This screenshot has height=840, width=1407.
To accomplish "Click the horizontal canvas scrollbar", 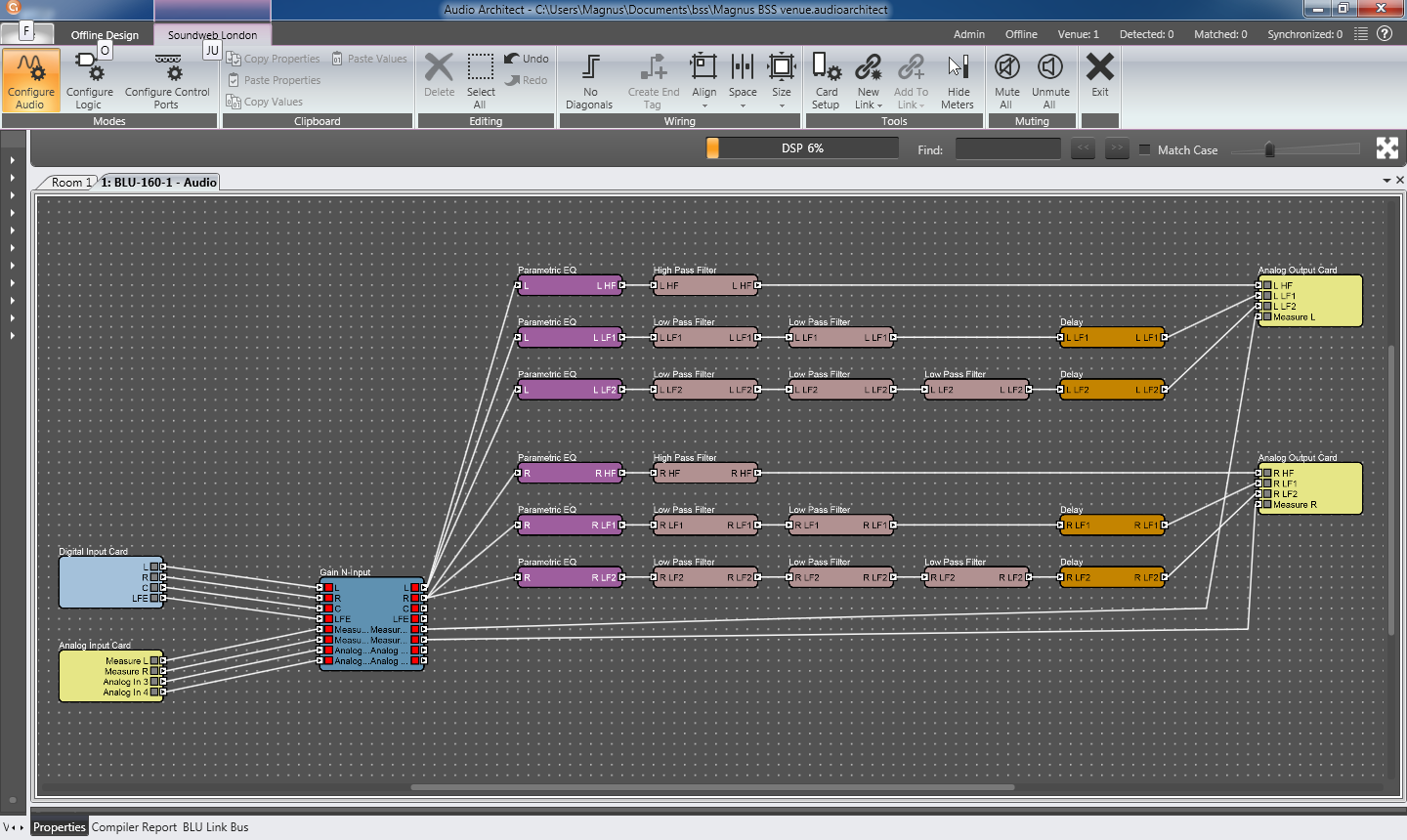I will (712, 787).
